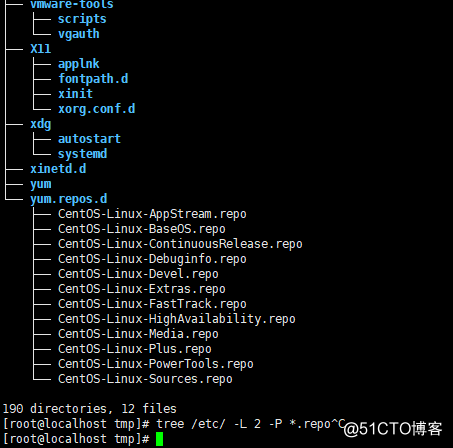Click CentOS-Linux-Devel.repo file name

pyautogui.click(x=138, y=274)
